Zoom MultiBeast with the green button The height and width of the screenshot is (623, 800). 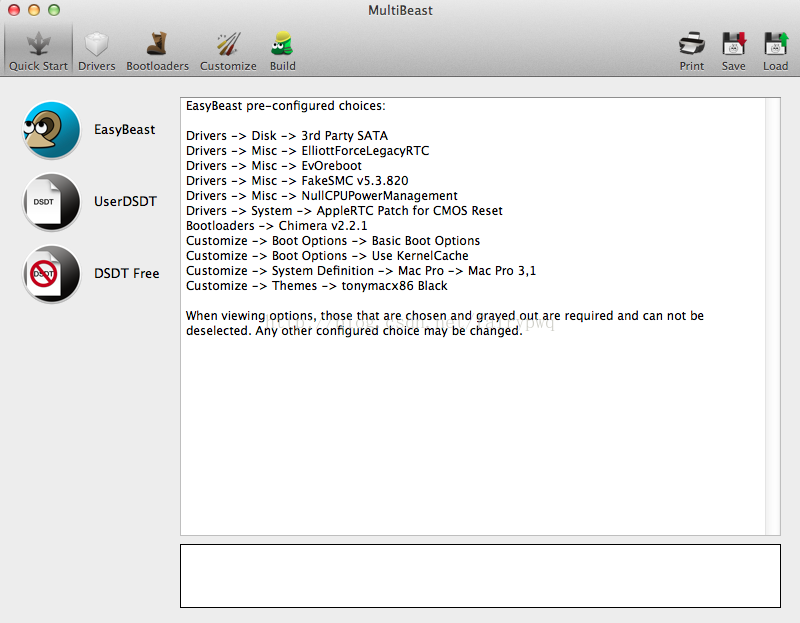pos(54,10)
